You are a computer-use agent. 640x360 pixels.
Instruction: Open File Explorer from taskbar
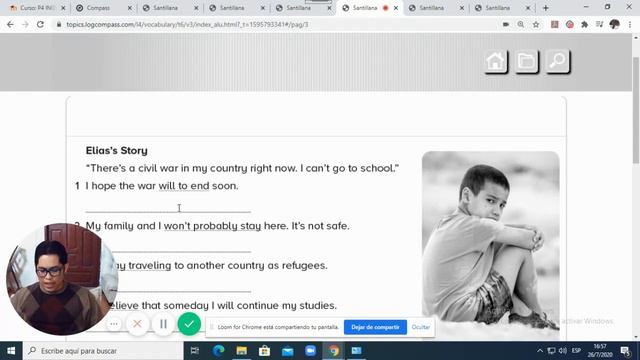pyautogui.click(x=242, y=351)
